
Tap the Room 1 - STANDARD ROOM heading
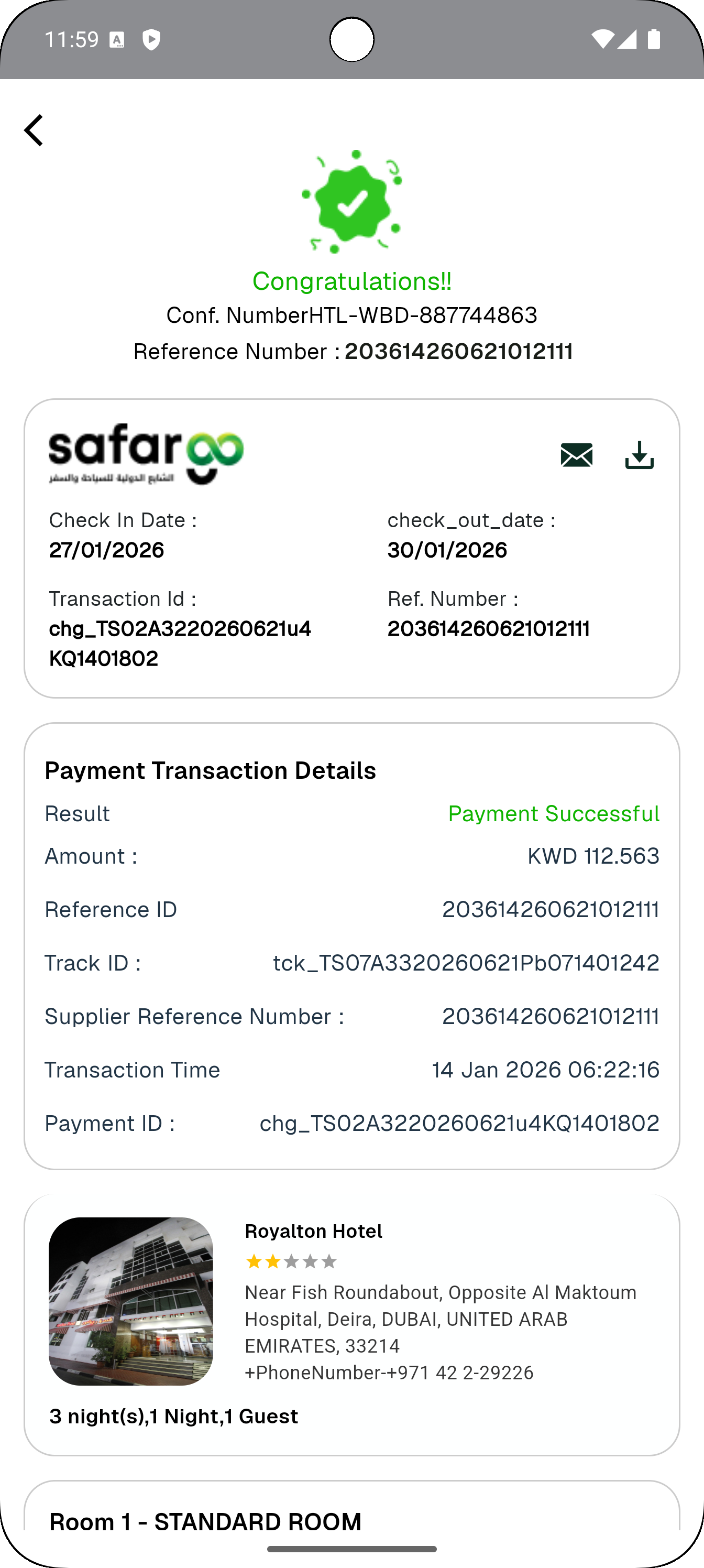[x=206, y=1521]
